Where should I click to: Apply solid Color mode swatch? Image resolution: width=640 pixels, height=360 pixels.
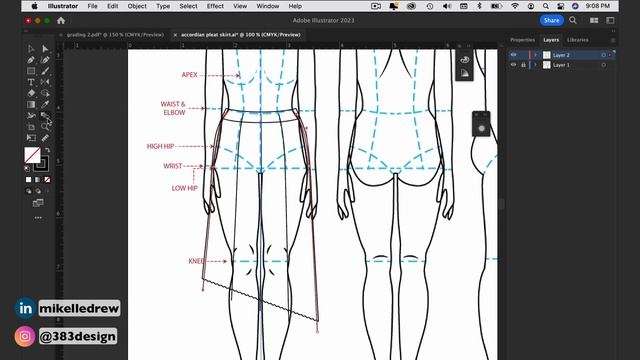pyautogui.click(x=28, y=180)
